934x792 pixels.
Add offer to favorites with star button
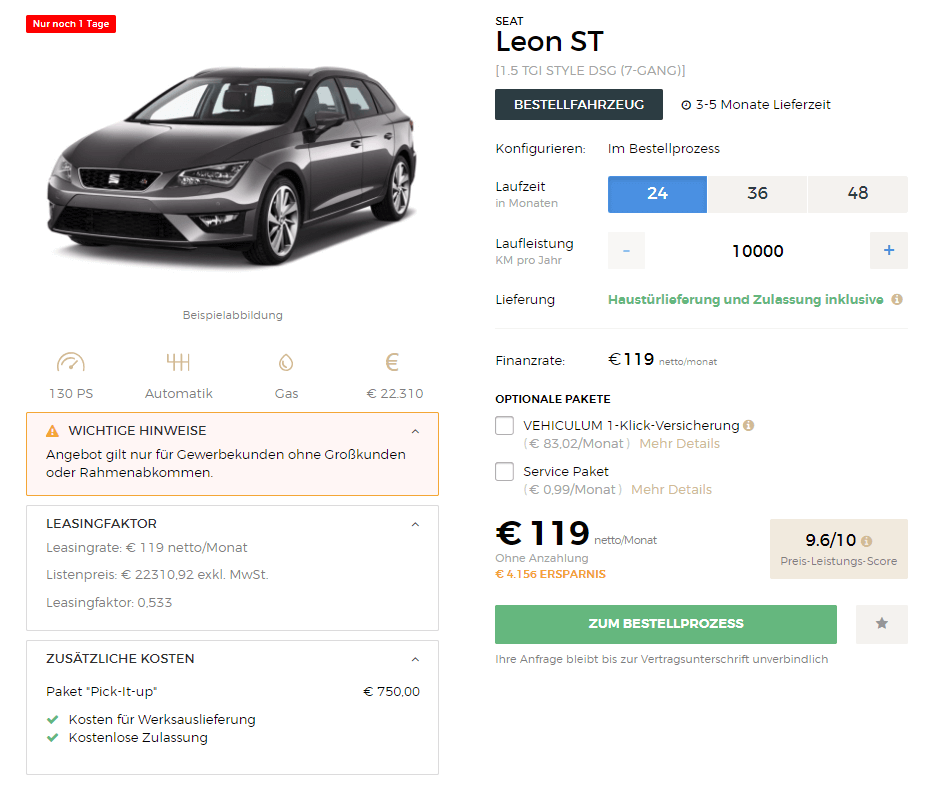[x=882, y=623]
